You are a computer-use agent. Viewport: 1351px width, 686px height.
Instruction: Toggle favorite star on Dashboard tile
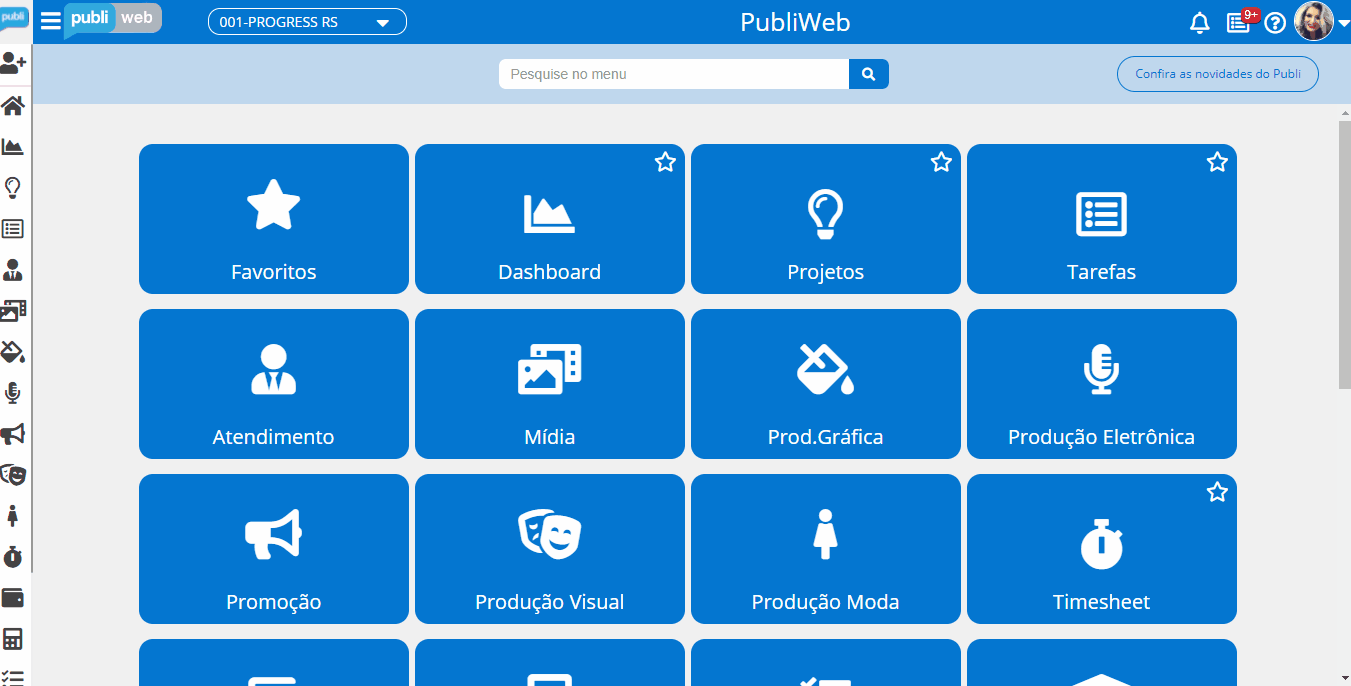665,162
